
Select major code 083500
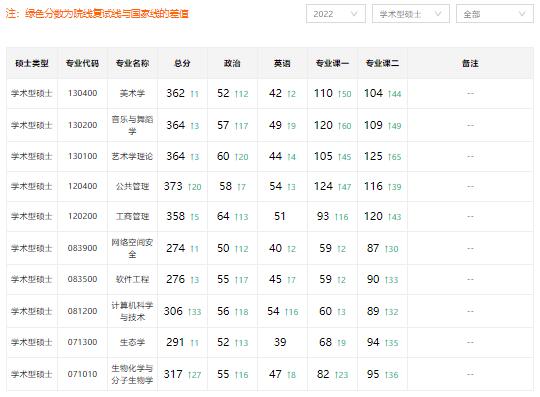pos(83,279)
